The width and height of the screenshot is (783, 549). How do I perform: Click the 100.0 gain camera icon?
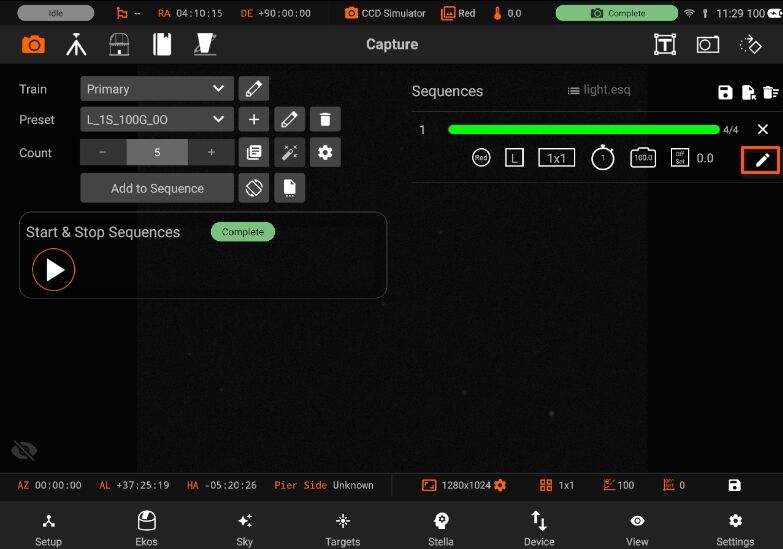coord(643,157)
